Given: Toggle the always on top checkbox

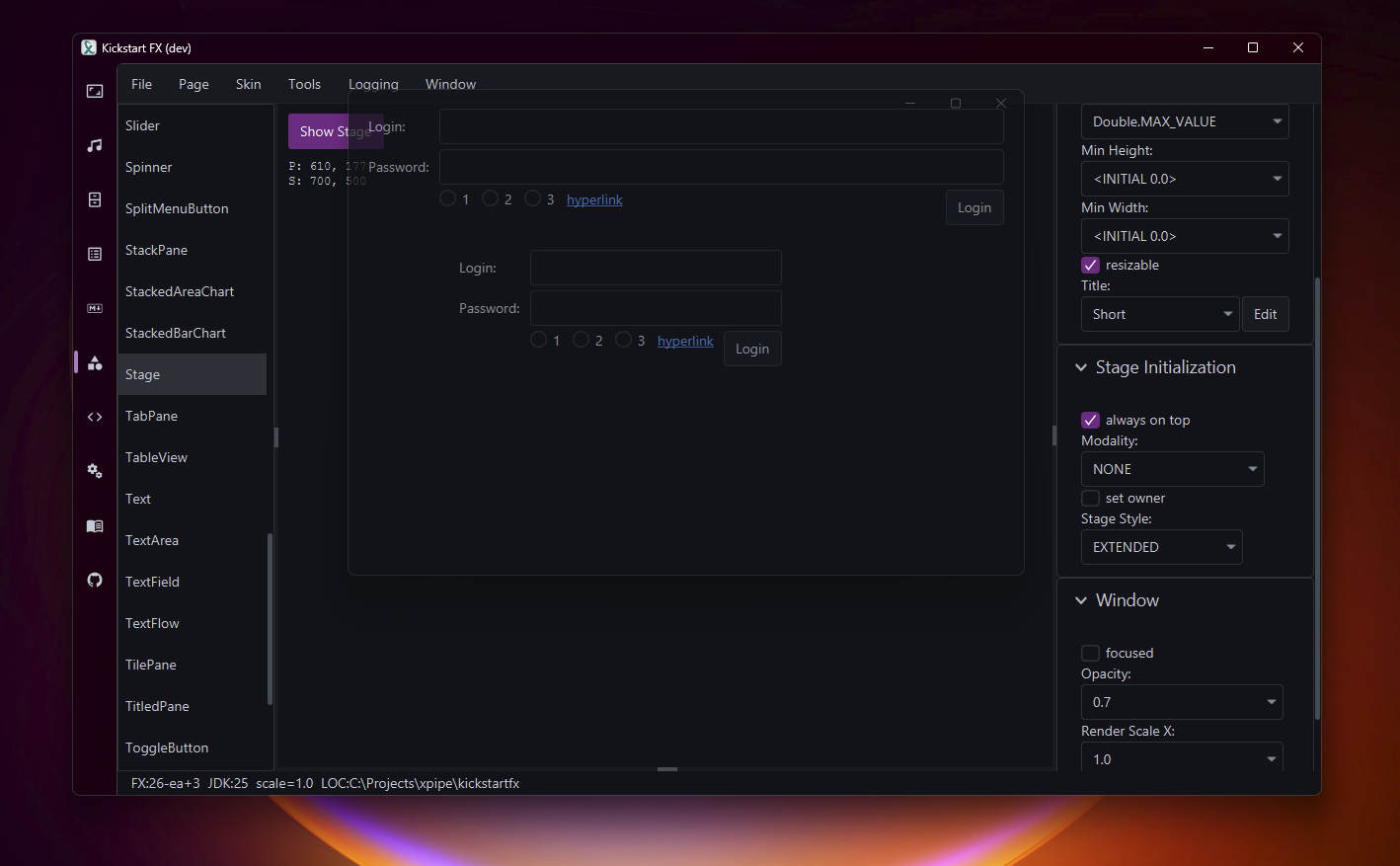Looking at the screenshot, I should click(1091, 421).
